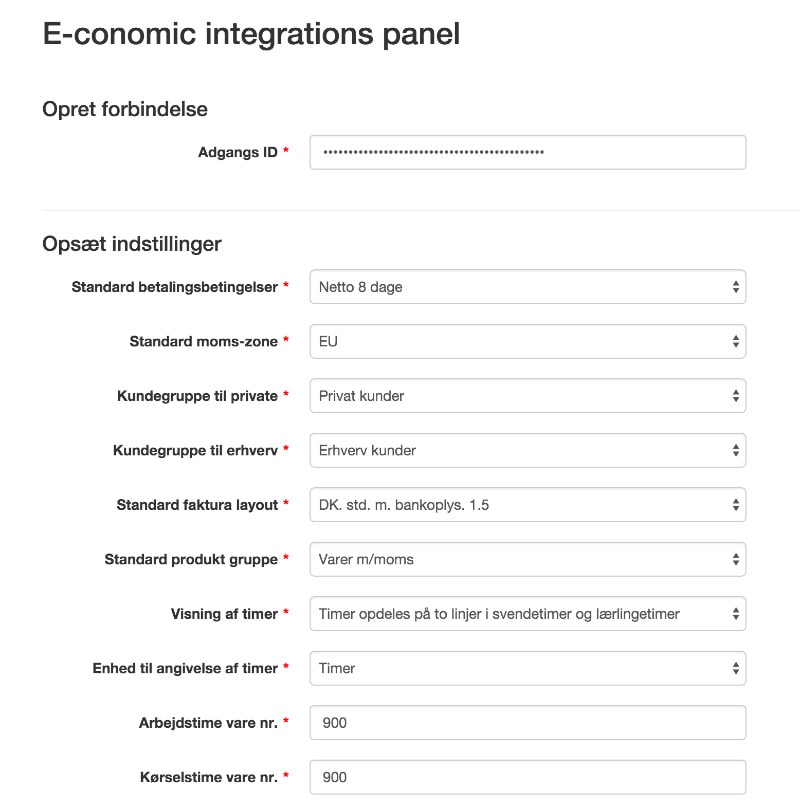The image size is (800, 810).
Task: Expand the Standard produkt gruppe dropdown
Action: click(x=527, y=559)
